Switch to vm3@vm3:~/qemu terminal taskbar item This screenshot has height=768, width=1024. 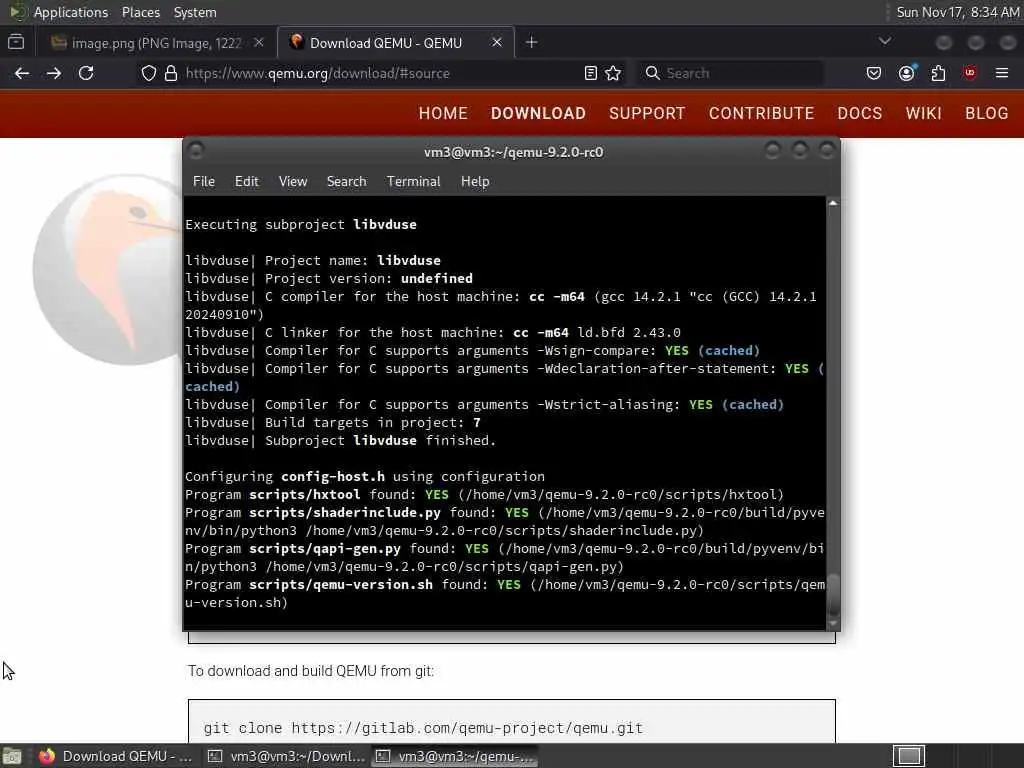click(455, 756)
